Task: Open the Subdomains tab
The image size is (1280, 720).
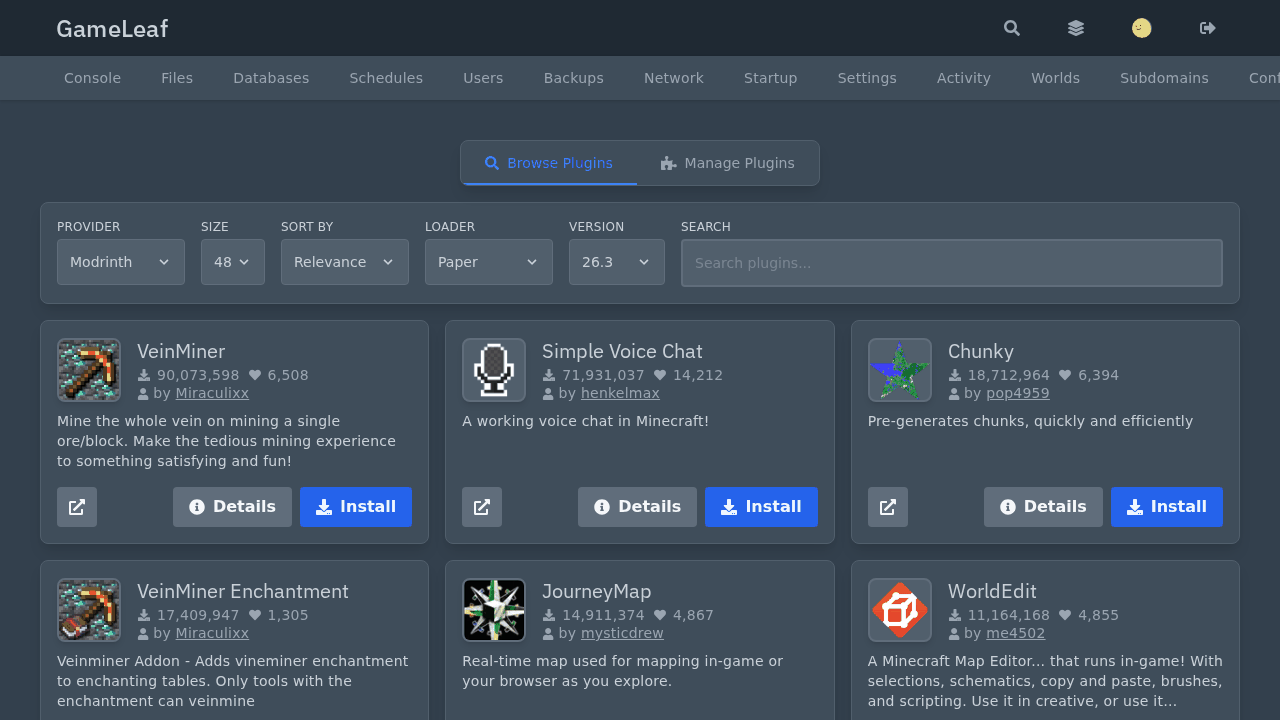Action: (x=1164, y=78)
